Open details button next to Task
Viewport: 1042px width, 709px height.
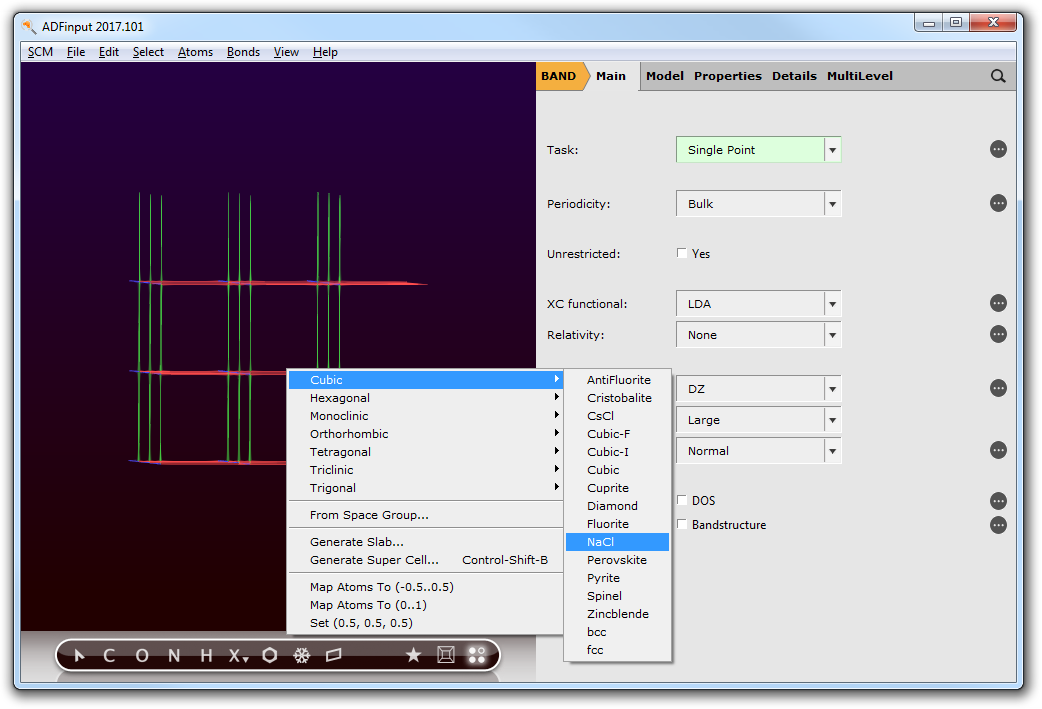[x=998, y=149]
